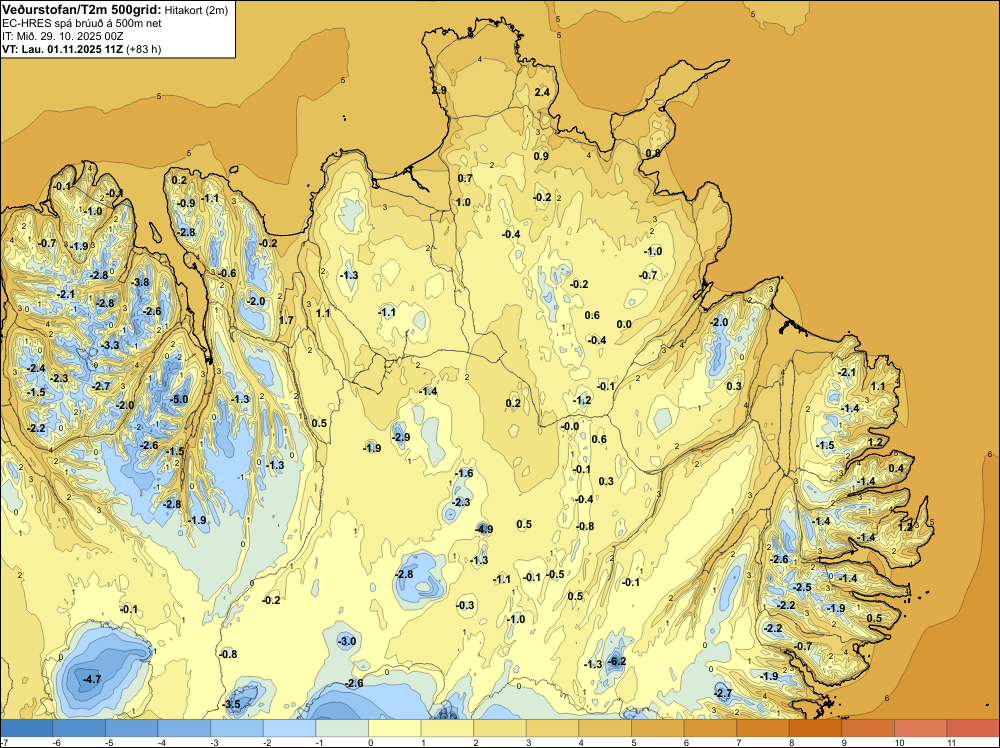This screenshot has width=1000, height=748.
Task: Click the forecast offset "(+83 h)"
Action: 143,49
